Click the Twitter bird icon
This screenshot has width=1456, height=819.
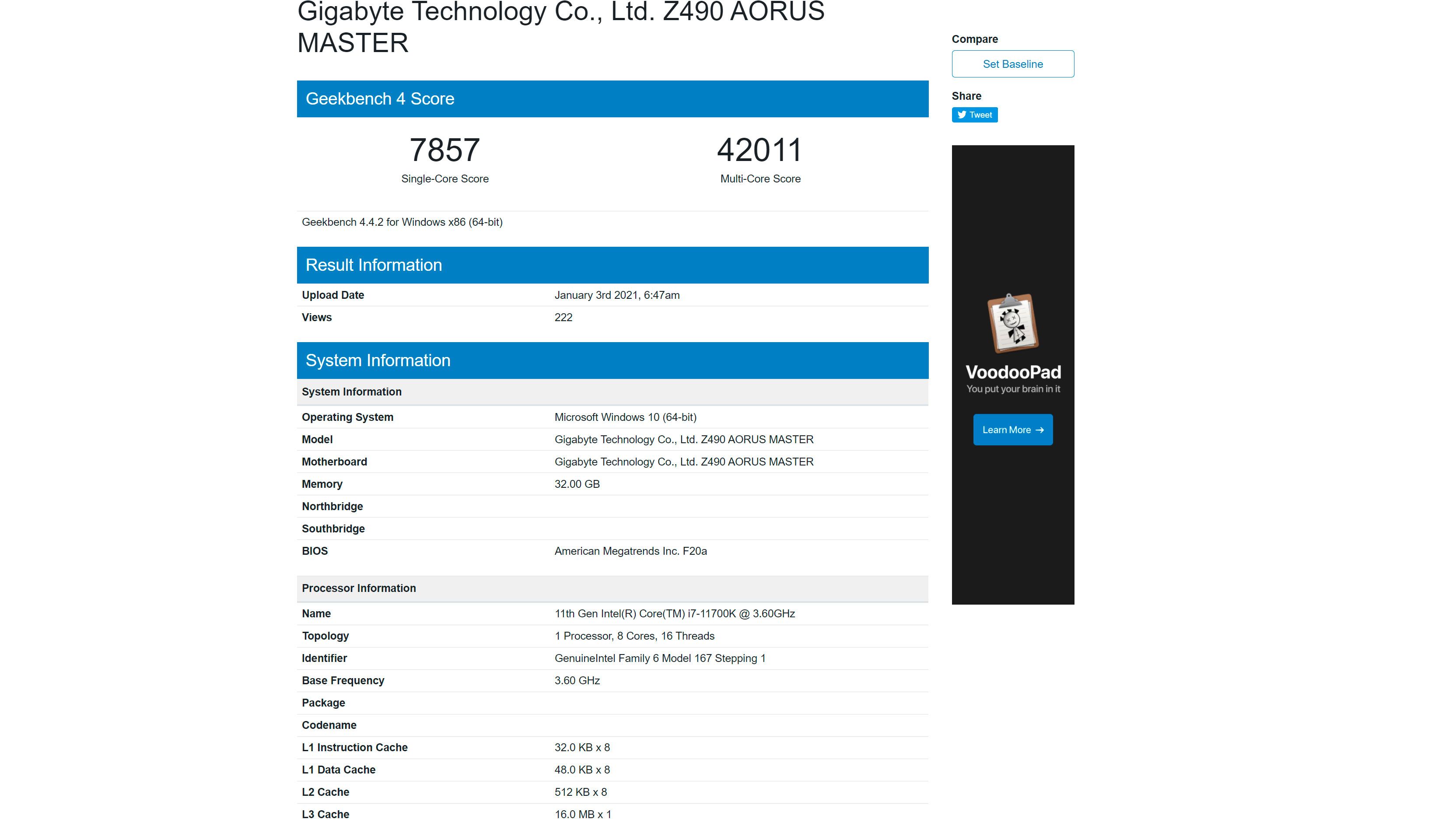(962, 115)
